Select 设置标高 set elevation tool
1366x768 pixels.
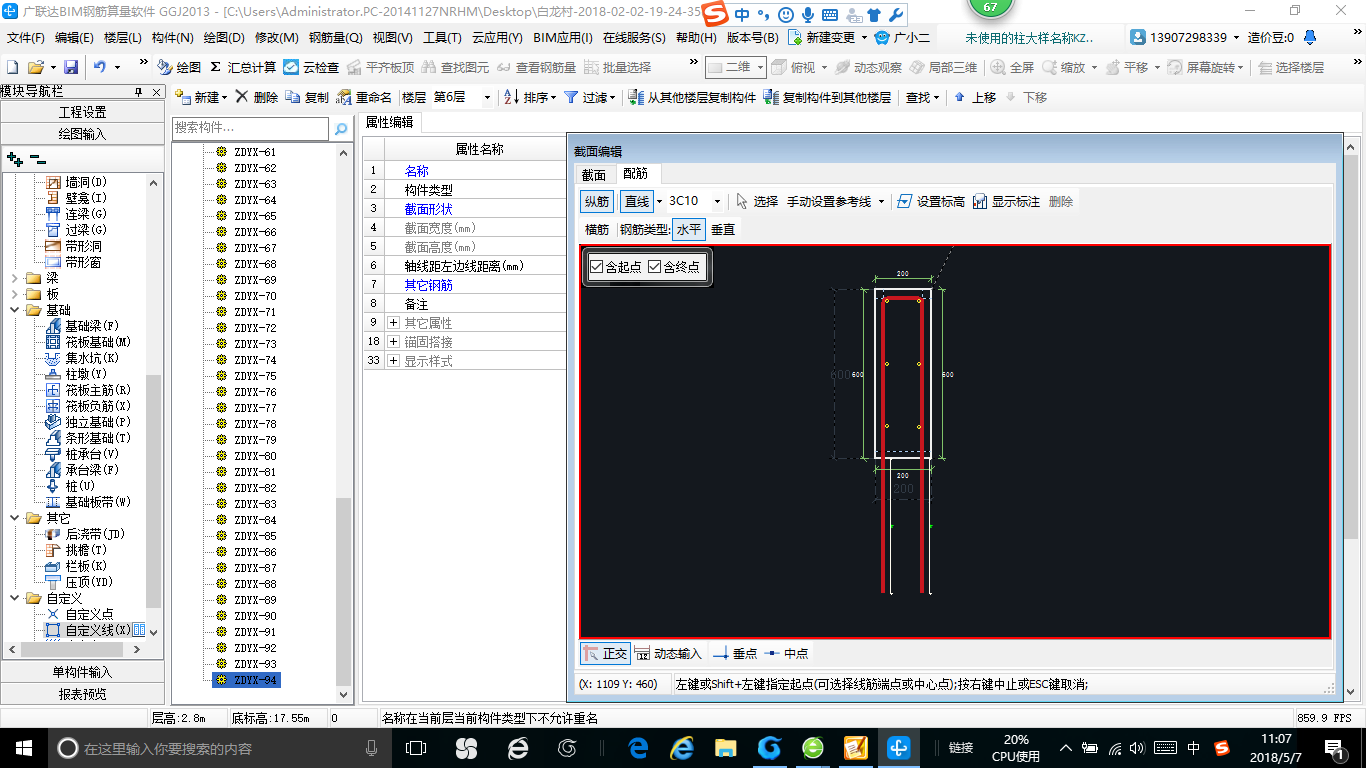(931, 201)
